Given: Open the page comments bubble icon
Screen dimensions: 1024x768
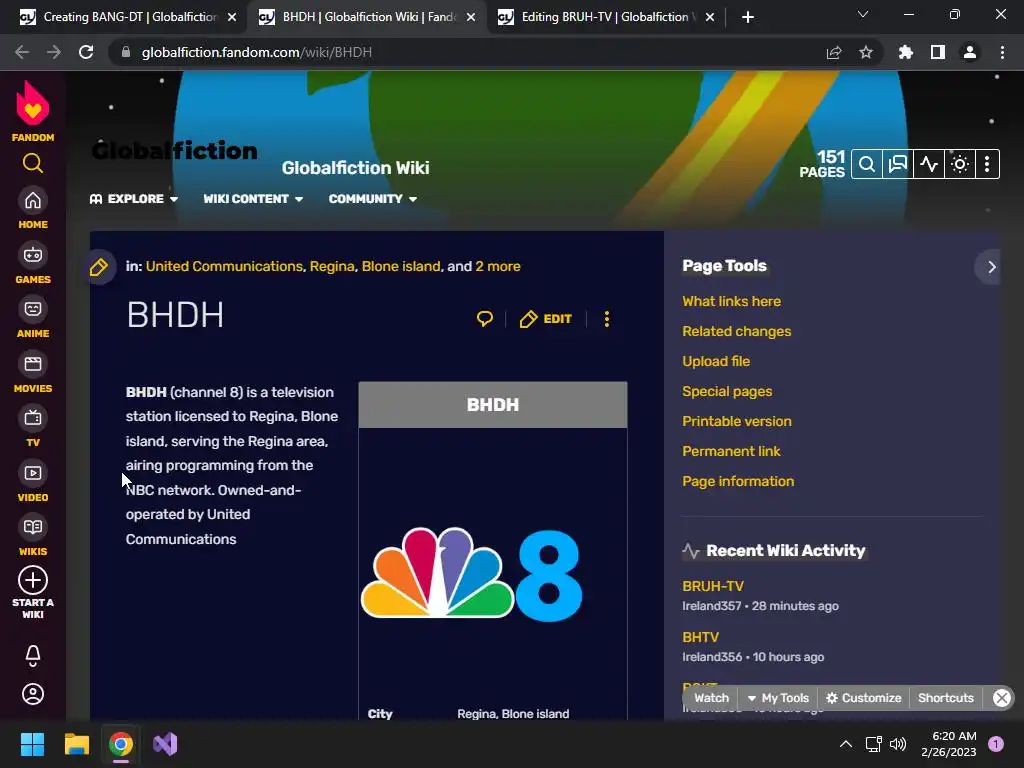Looking at the screenshot, I should pyautogui.click(x=485, y=319).
